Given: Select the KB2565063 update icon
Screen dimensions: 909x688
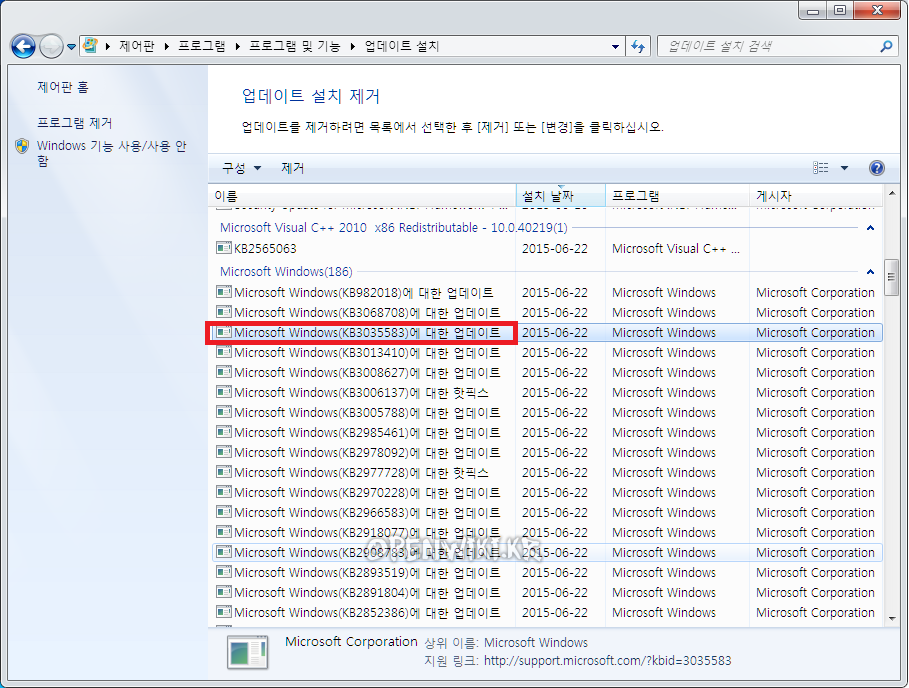Looking at the screenshot, I should 224,248.
